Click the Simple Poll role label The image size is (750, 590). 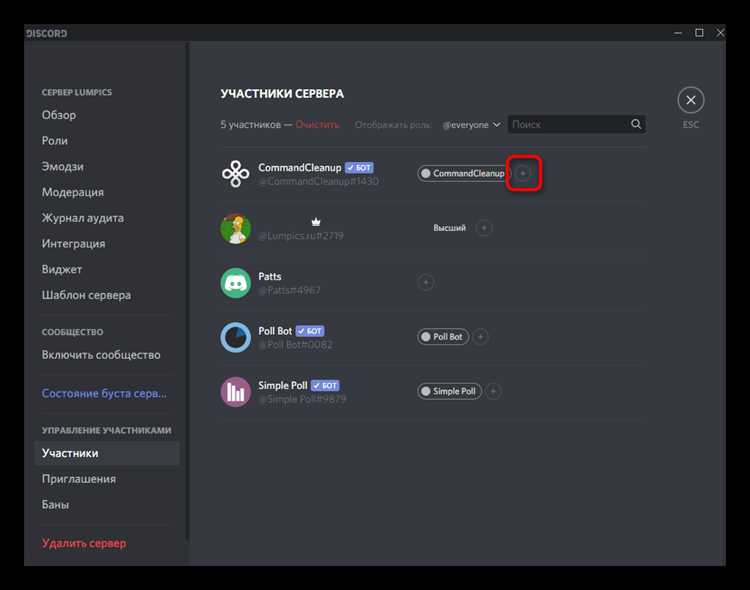[x=454, y=391]
